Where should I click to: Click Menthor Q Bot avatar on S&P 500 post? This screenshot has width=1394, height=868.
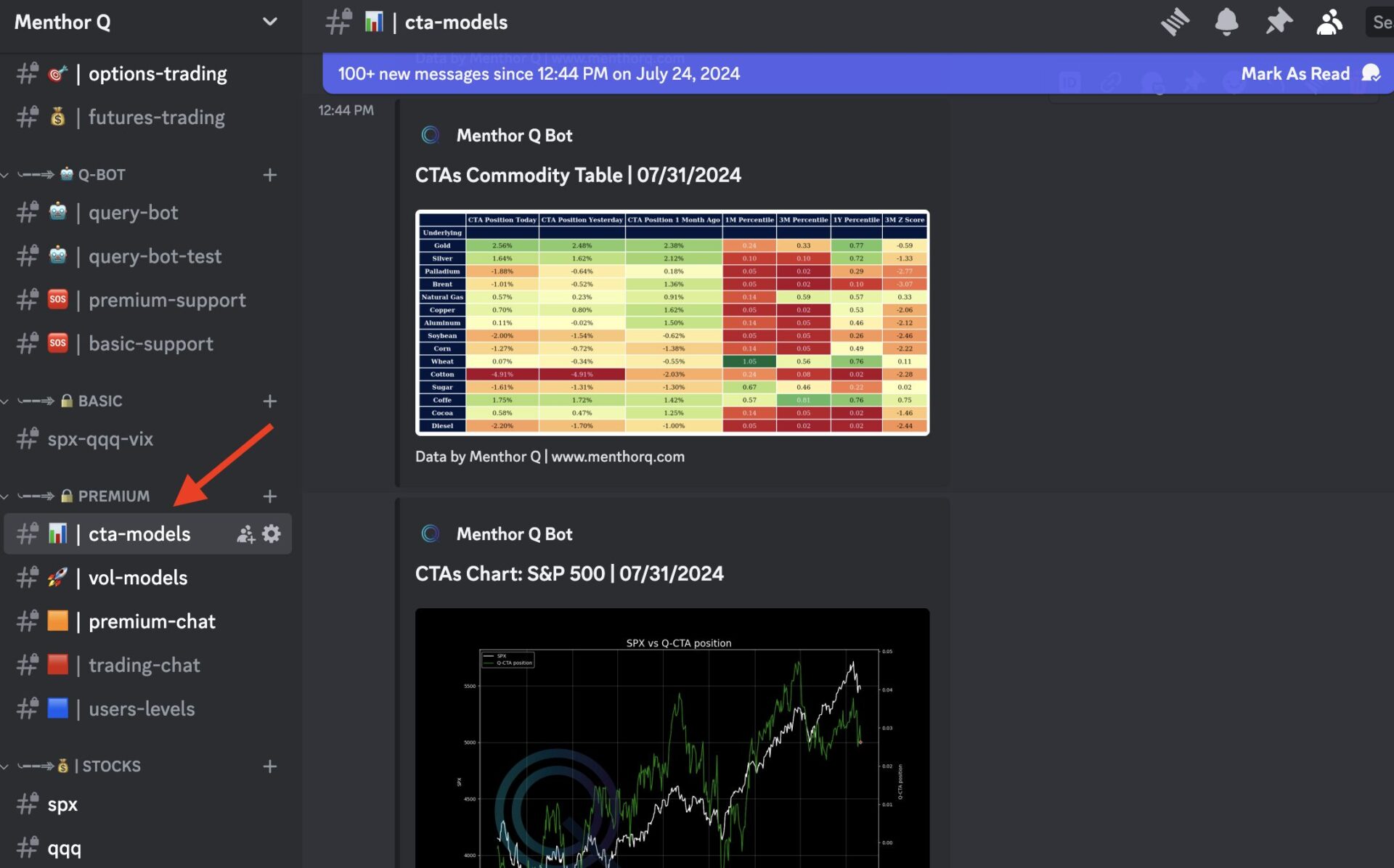coord(431,533)
